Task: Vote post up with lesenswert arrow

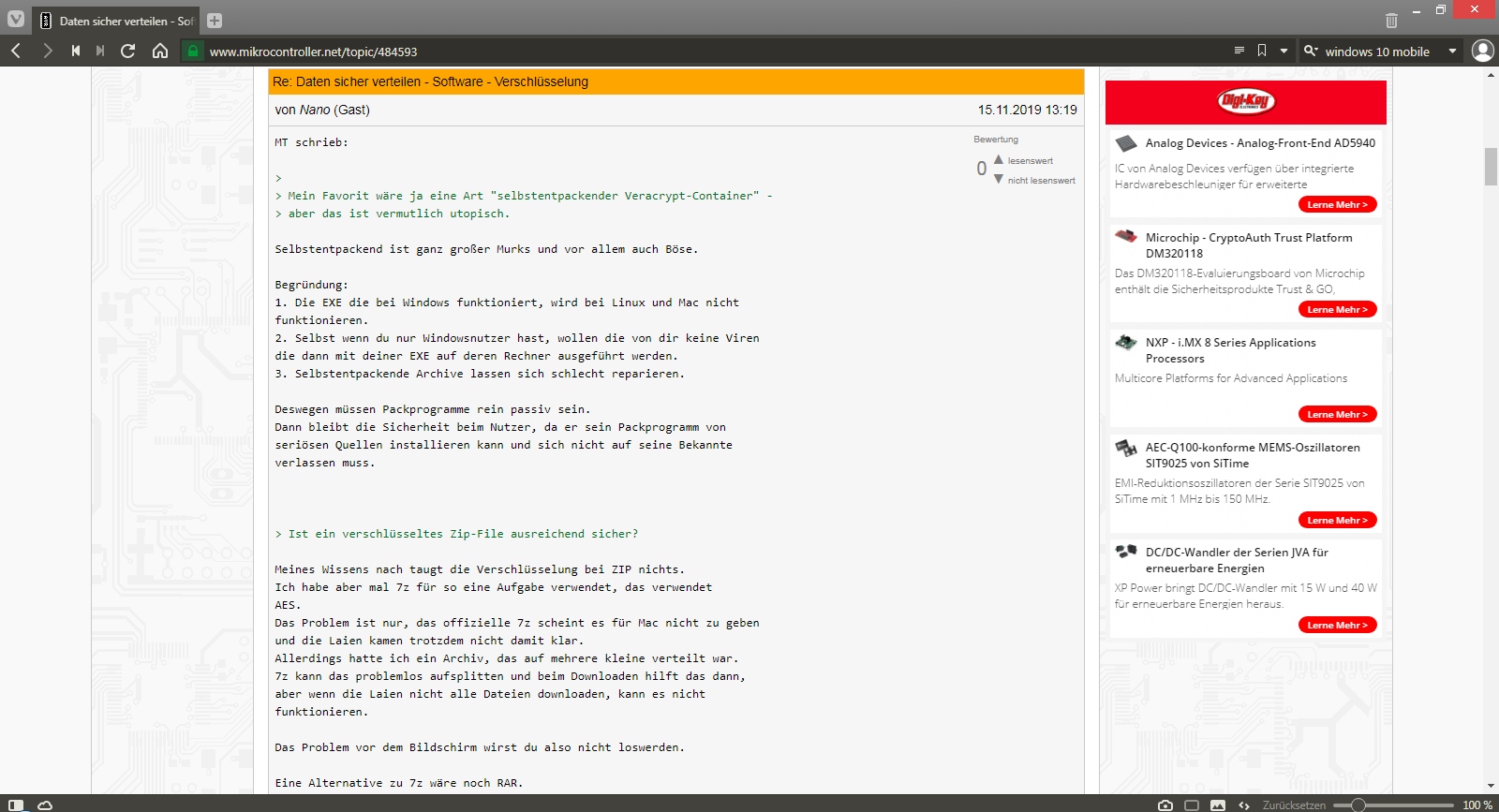Action: (x=999, y=160)
